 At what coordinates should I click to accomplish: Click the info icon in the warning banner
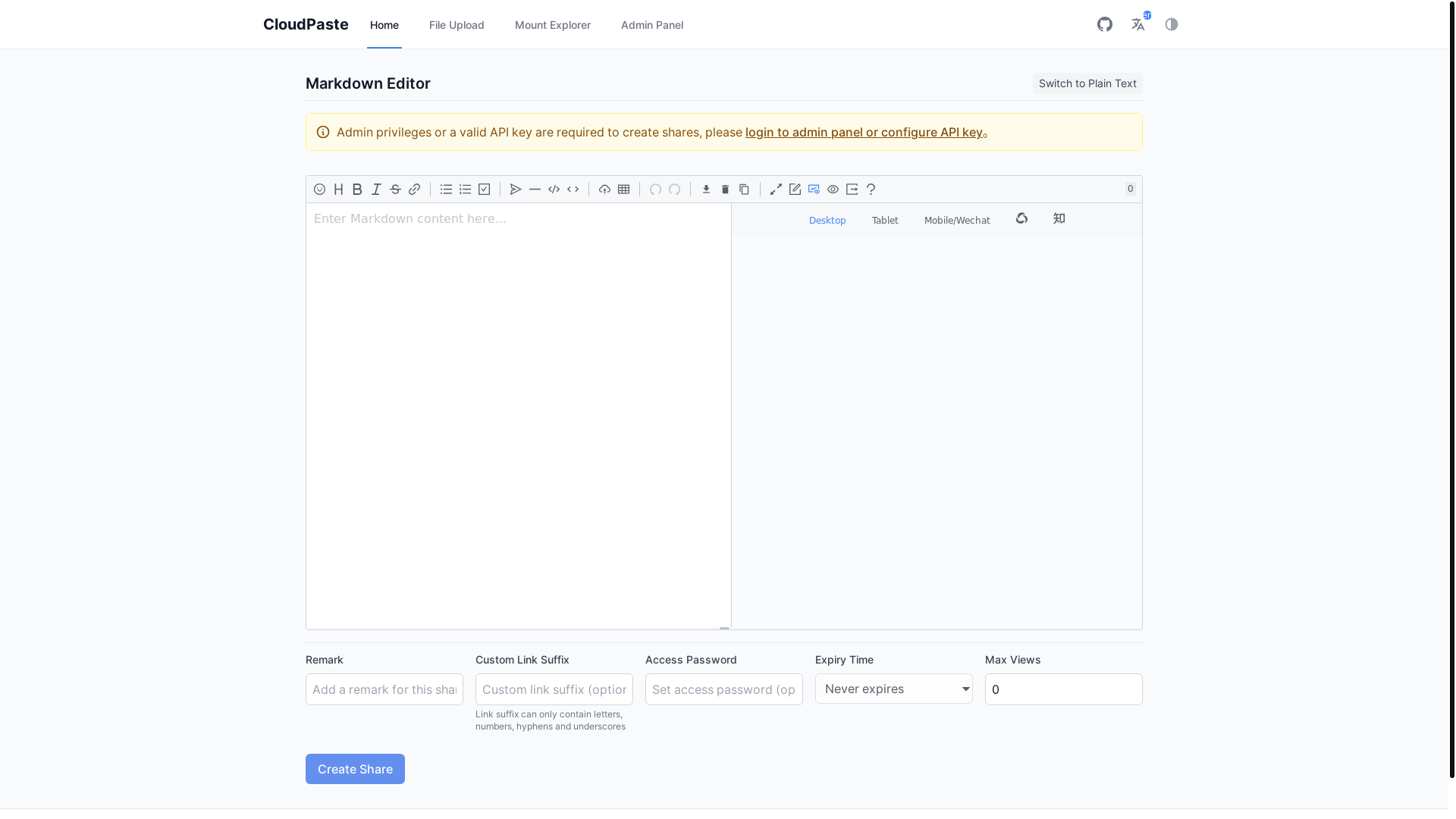coord(323,132)
